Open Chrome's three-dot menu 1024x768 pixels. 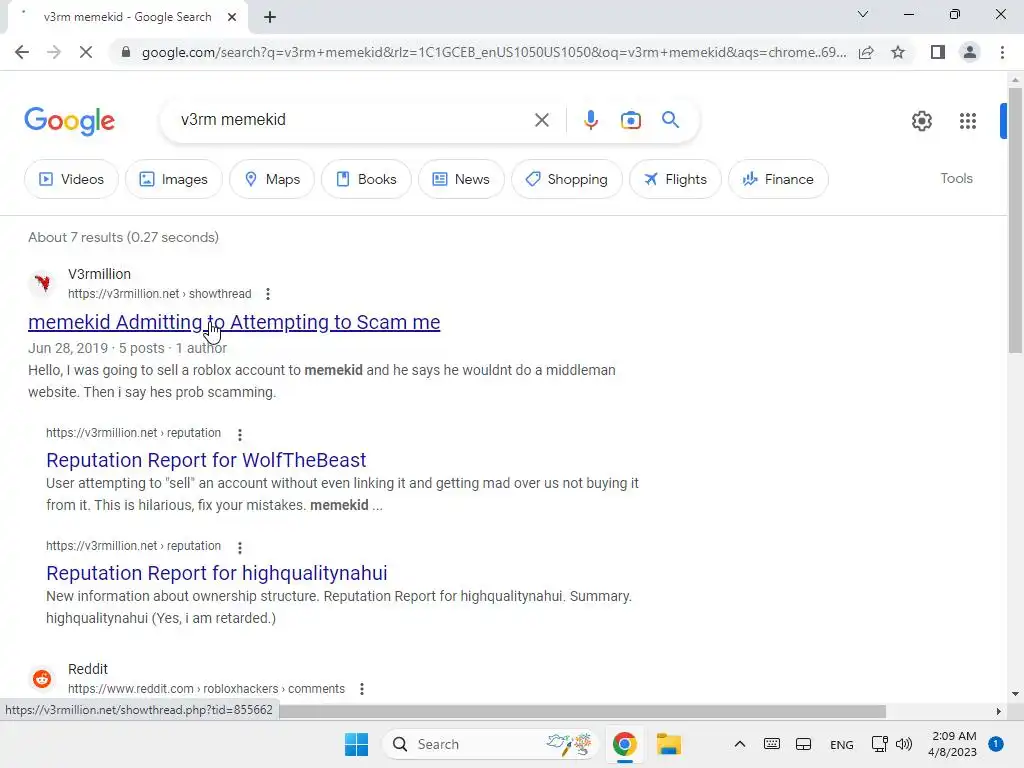click(x=1002, y=52)
